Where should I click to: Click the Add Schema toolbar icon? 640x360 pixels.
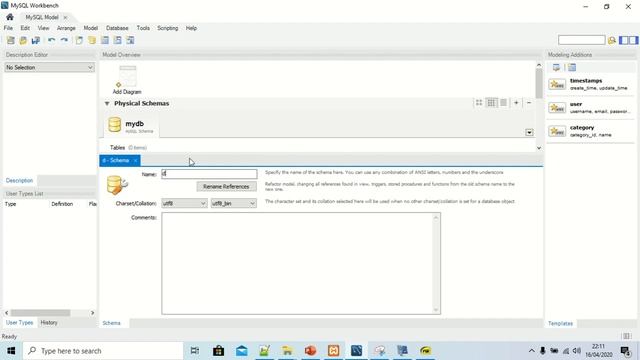point(92,40)
